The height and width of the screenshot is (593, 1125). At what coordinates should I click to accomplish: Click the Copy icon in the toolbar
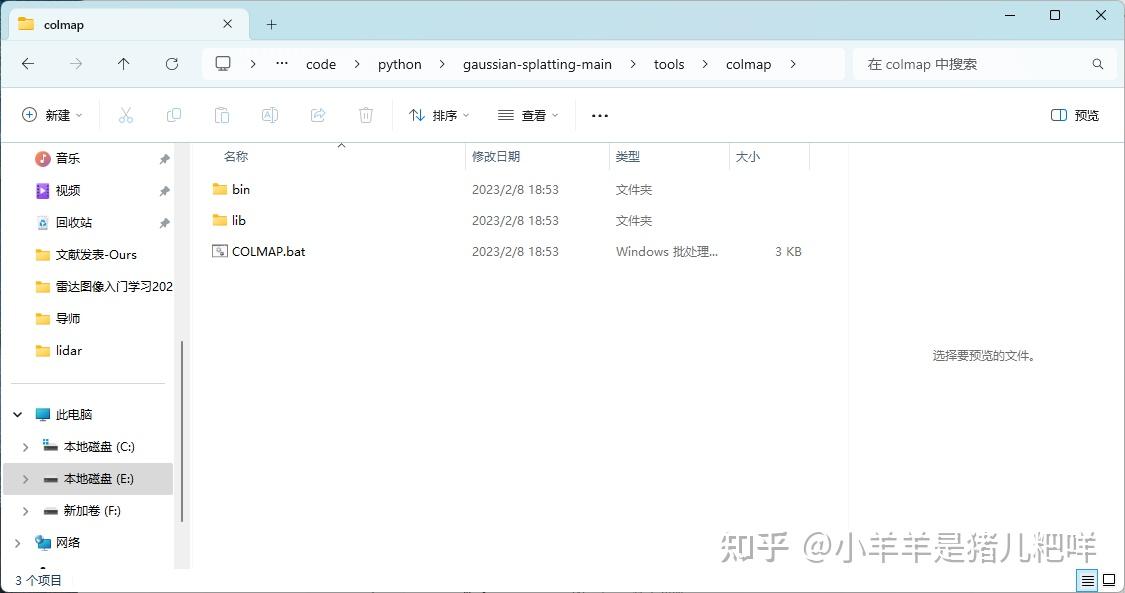pos(174,115)
